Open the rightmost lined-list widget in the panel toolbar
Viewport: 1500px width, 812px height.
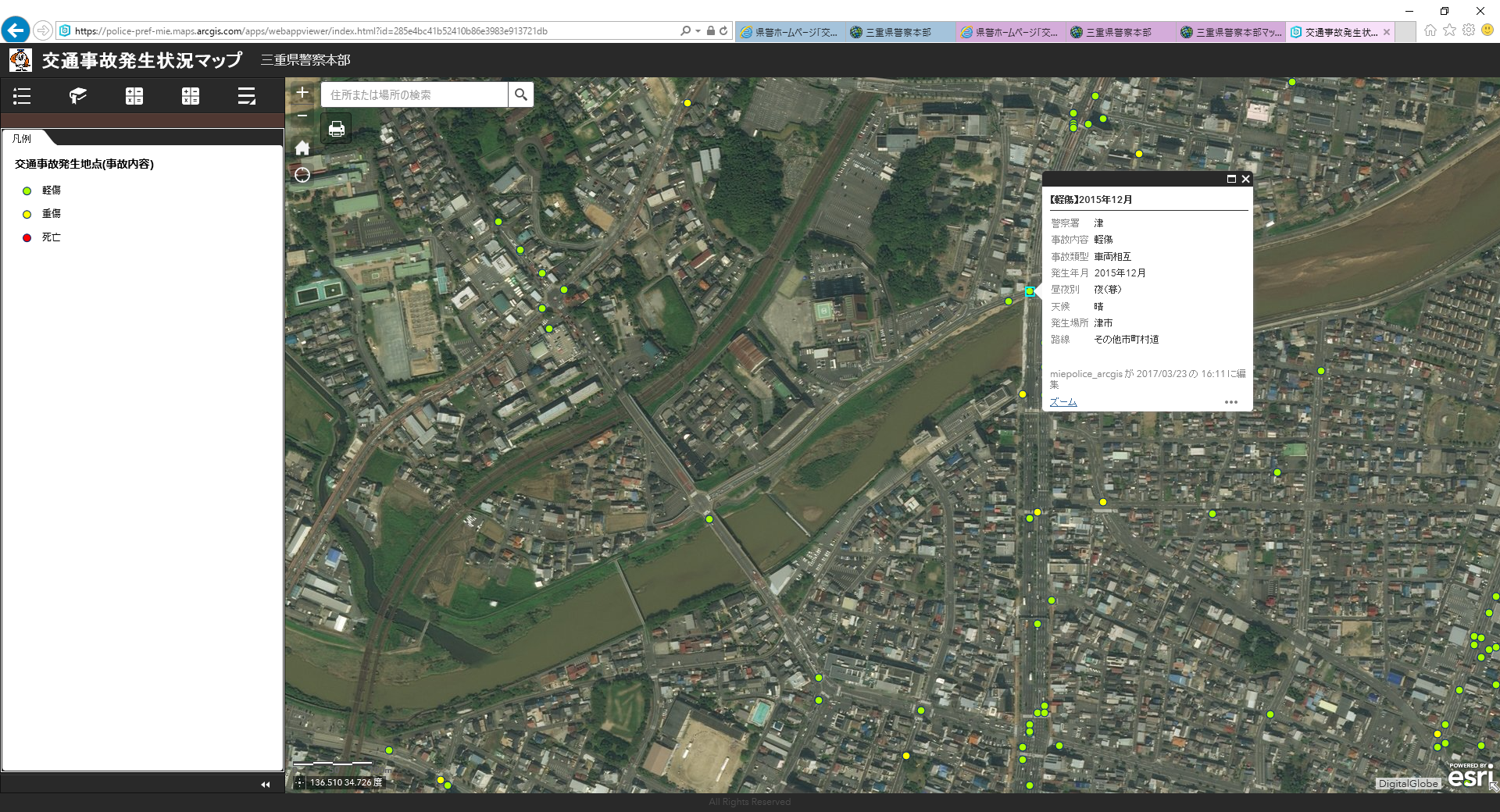(x=247, y=96)
